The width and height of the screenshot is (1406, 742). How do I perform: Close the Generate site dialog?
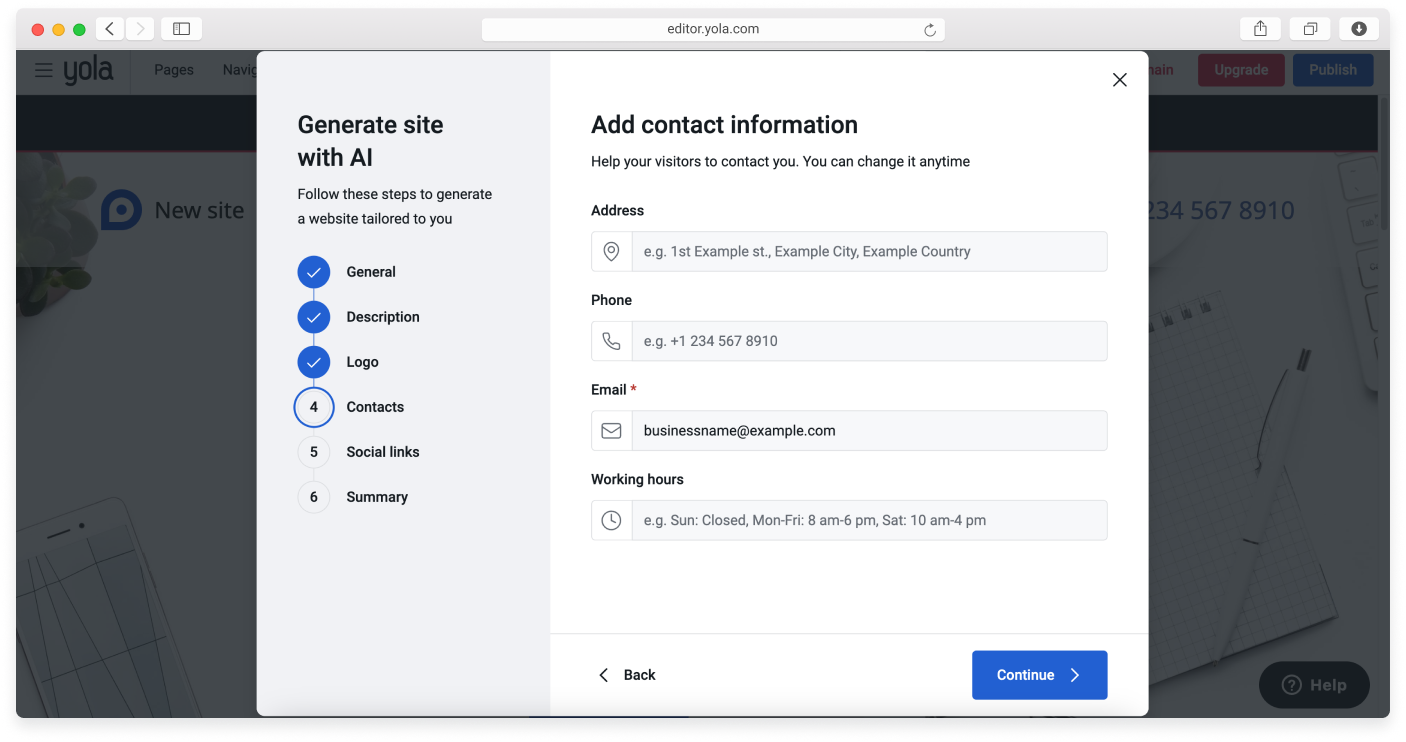[x=1119, y=80]
